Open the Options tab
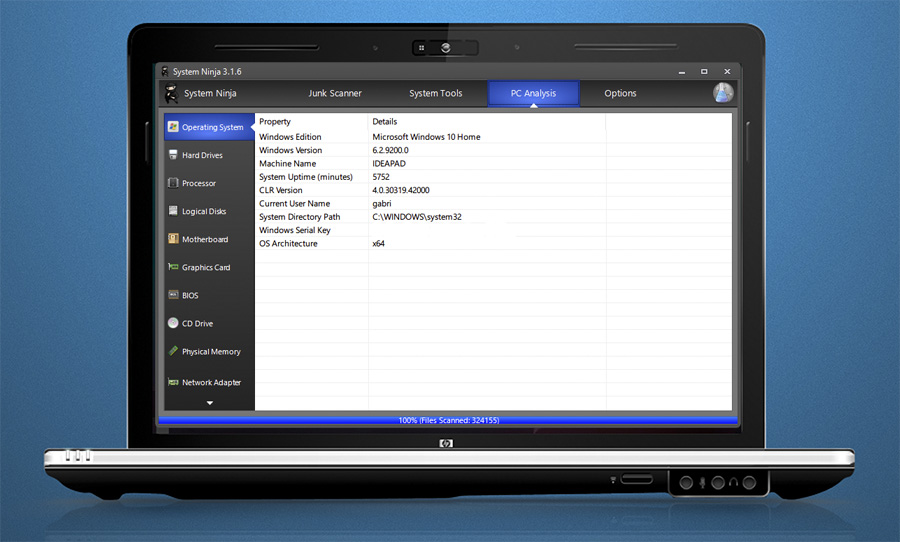 tap(620, 93)
